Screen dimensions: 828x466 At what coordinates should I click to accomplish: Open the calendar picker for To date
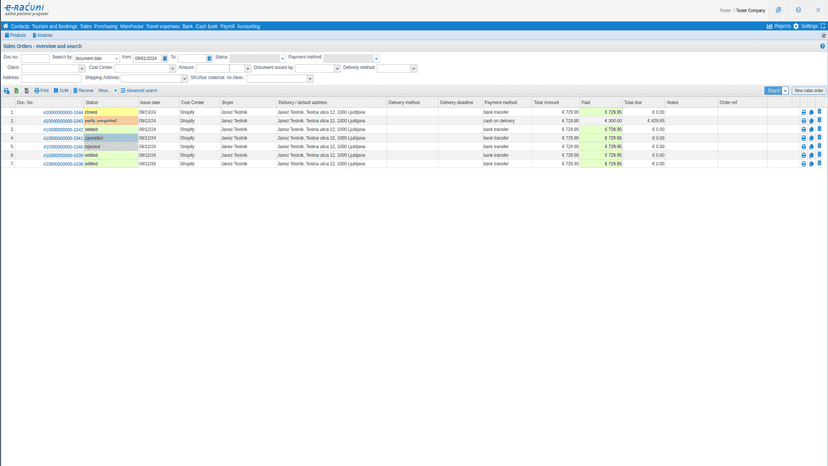209,58
